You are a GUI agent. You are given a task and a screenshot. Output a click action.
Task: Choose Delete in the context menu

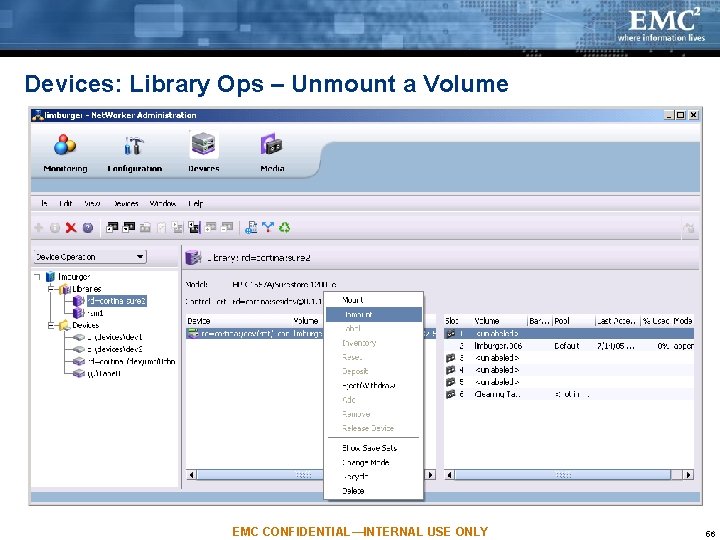tap(374, 491)
